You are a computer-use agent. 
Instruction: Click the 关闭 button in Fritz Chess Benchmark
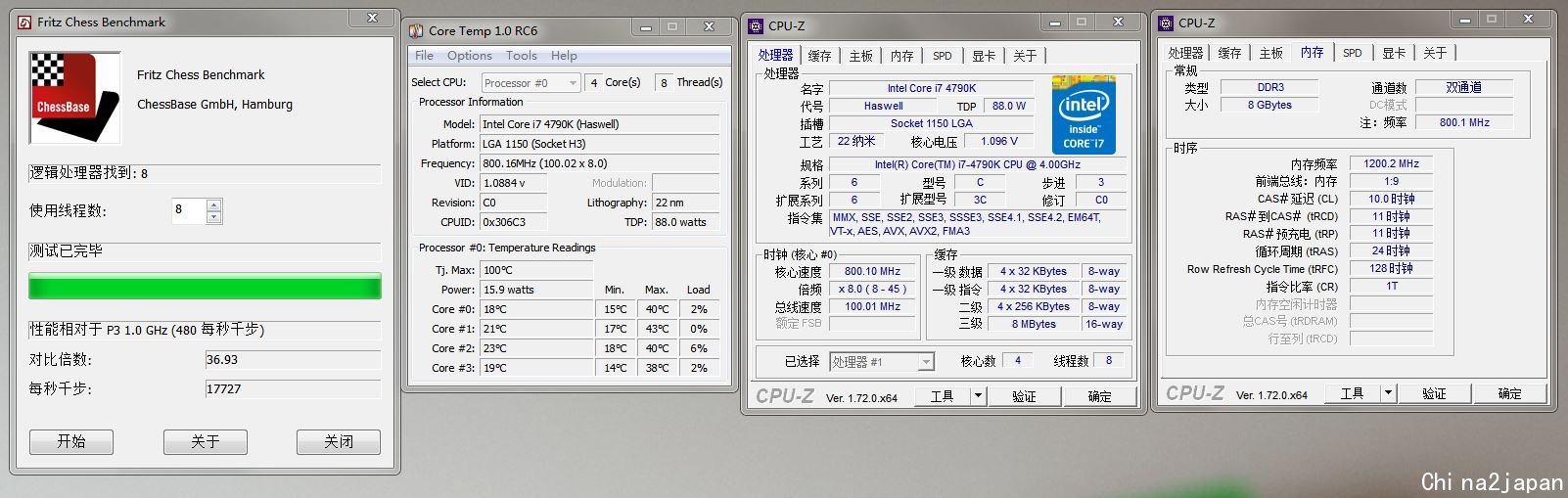339,442
